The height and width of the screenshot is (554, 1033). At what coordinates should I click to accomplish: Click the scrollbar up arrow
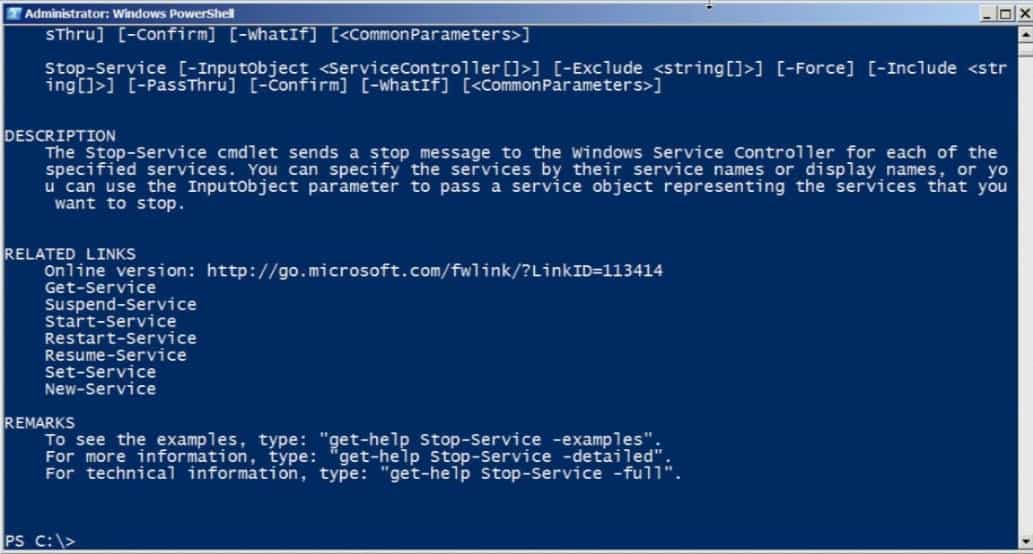1026,33
